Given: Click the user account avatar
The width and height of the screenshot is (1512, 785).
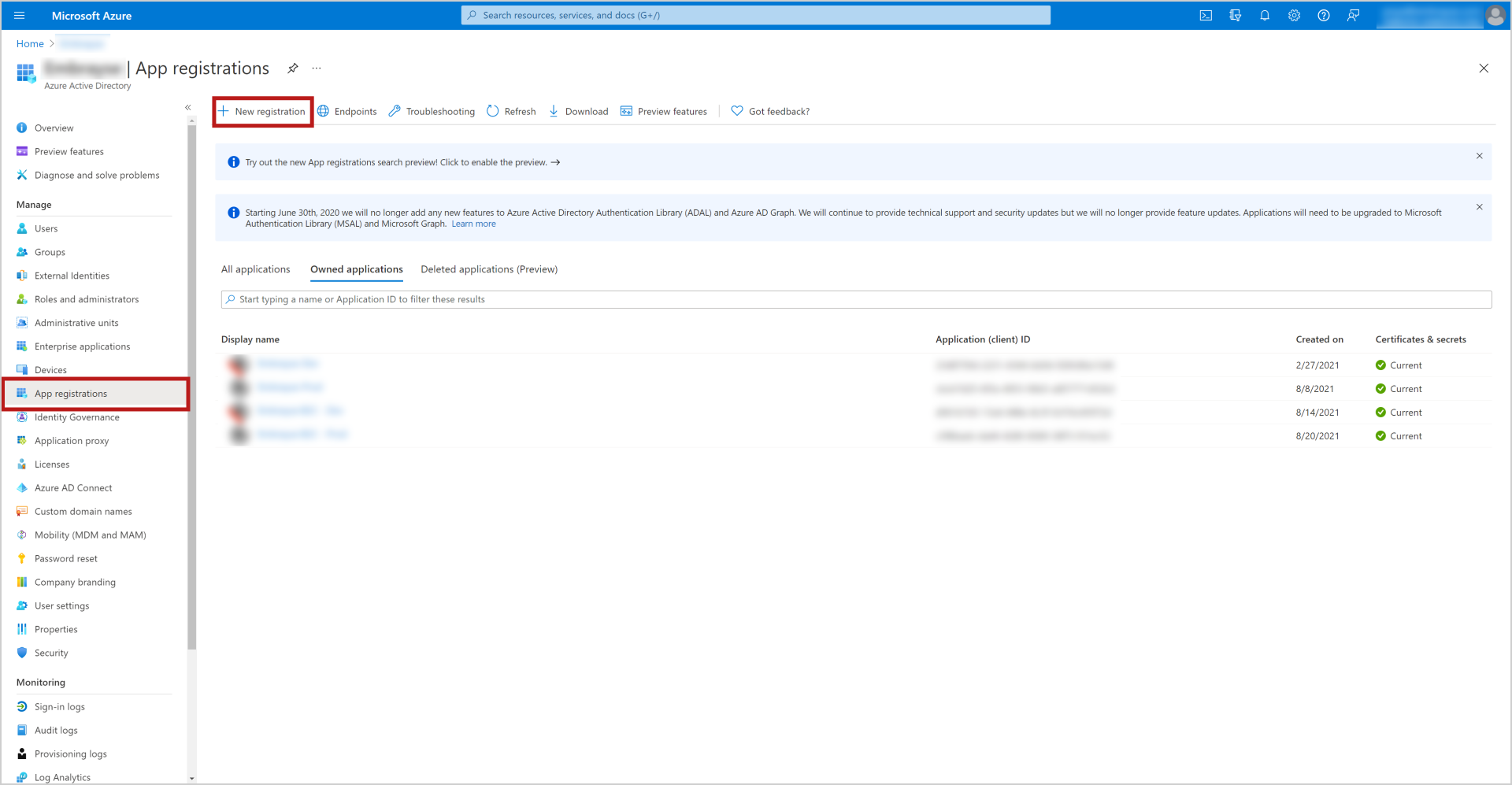Looking at the screenshot, I should pyautogui.click(x=1495, y=15).
